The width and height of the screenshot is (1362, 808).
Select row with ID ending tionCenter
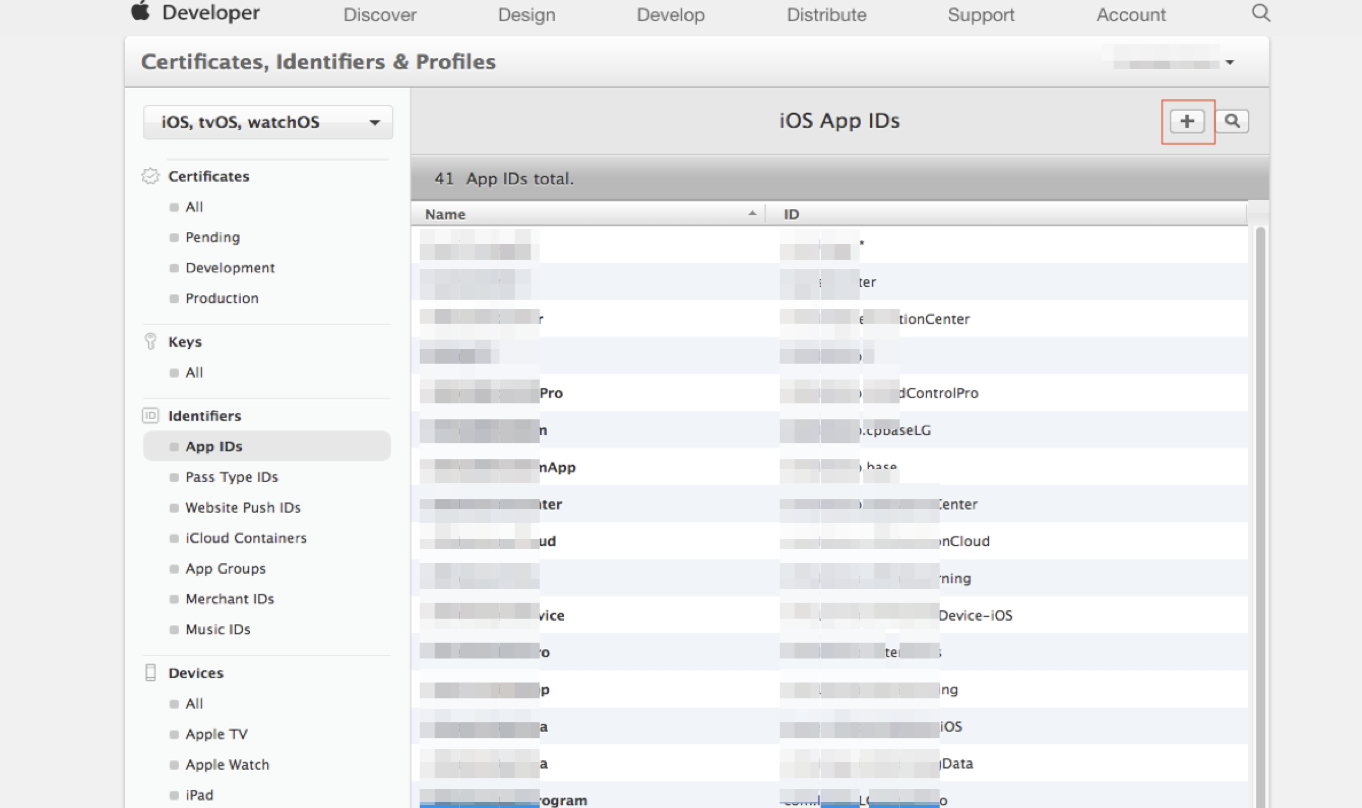829,319
